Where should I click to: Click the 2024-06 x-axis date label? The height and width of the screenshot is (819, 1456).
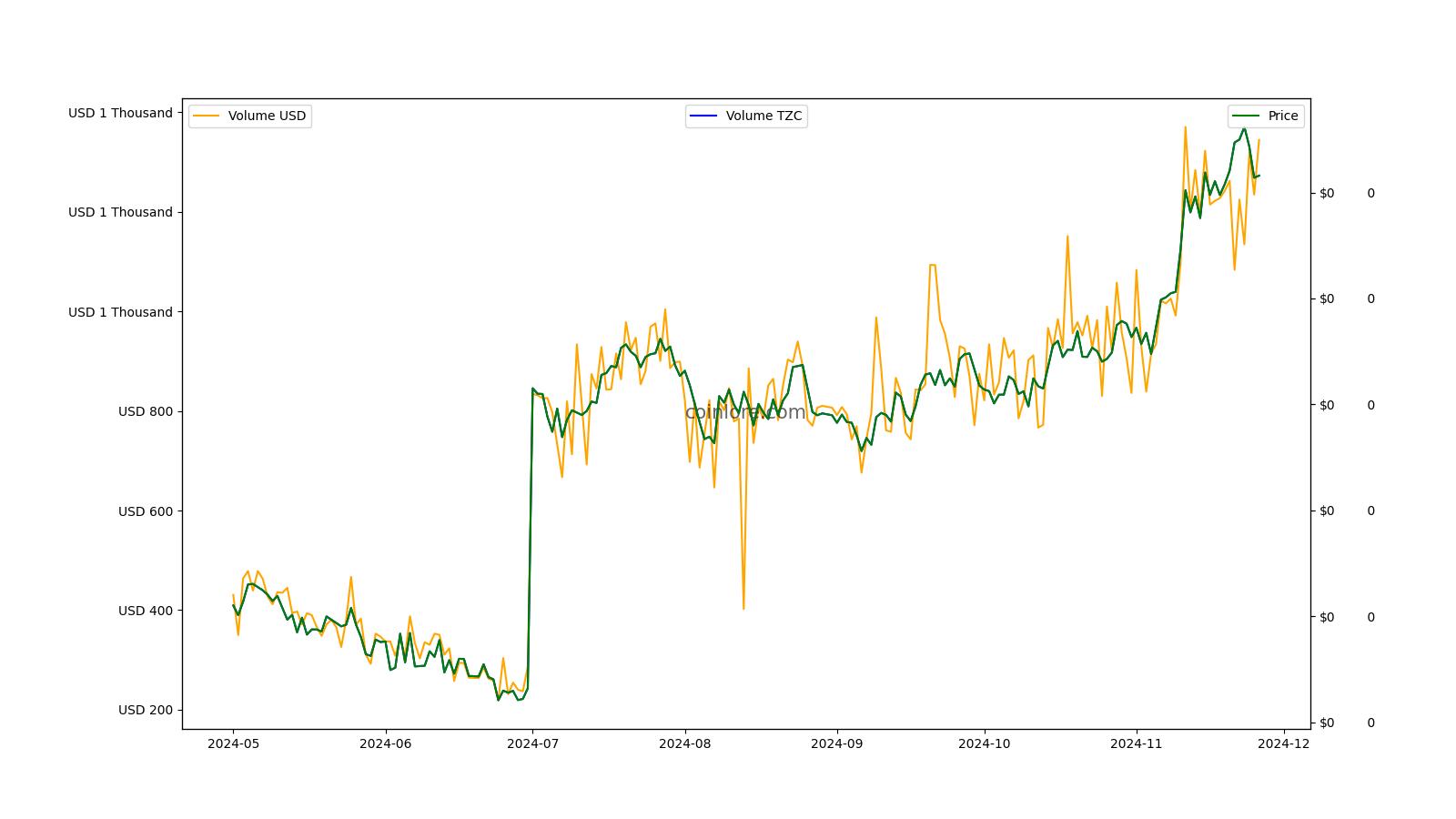click(385, 743)
